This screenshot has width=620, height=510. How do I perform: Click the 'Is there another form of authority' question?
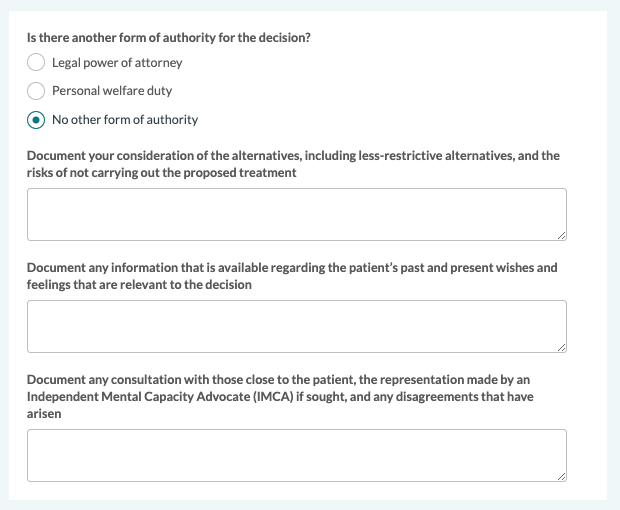tap(168, 37)
